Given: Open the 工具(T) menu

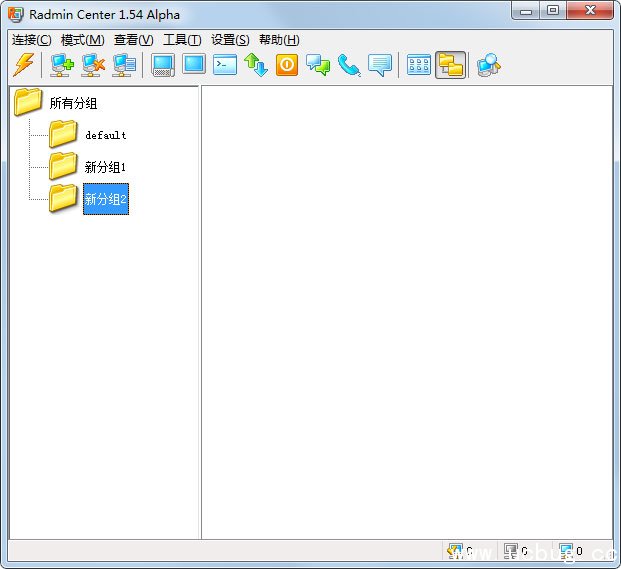Looking at the screenshot, I should tap(182, 40).
